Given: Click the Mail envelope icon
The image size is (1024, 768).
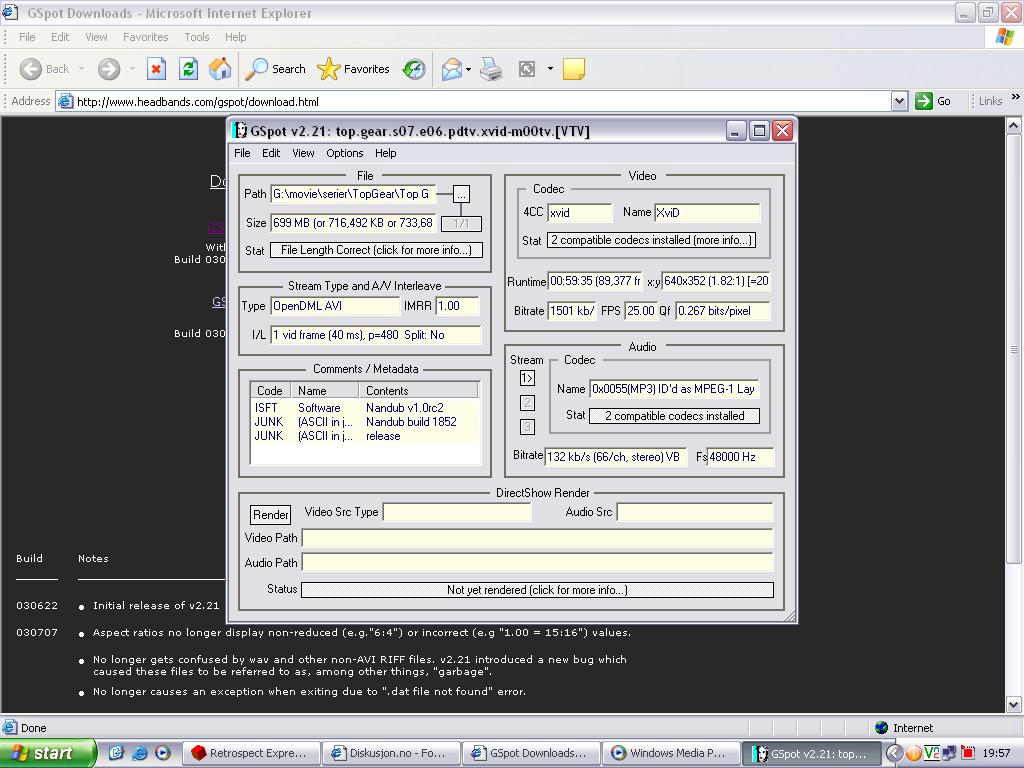Looking at the screenshot, I should coord(451,69).
